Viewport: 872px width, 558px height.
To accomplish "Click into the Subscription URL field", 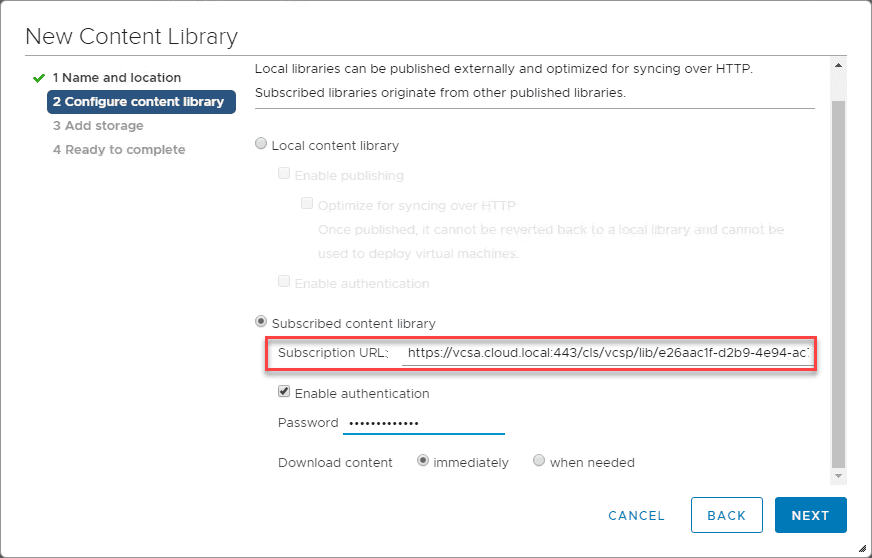I will tap(607, 353).
